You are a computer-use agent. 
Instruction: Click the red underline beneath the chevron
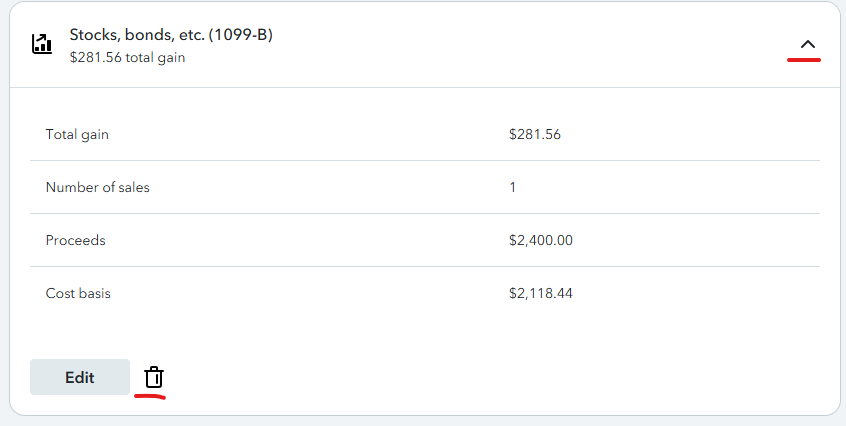(804, 60)
